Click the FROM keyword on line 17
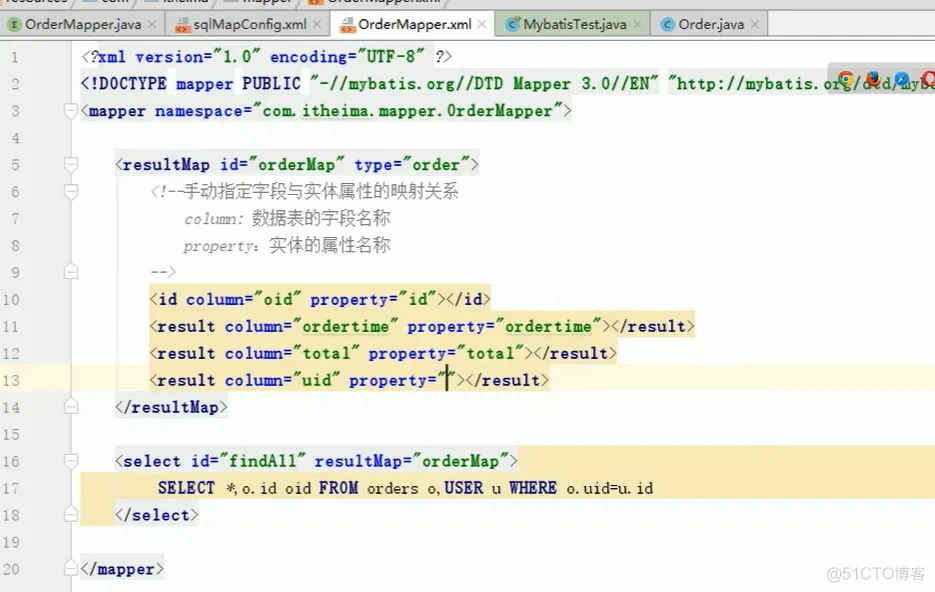The width and height of the screenshot is (935, 592). coord(338,488)
